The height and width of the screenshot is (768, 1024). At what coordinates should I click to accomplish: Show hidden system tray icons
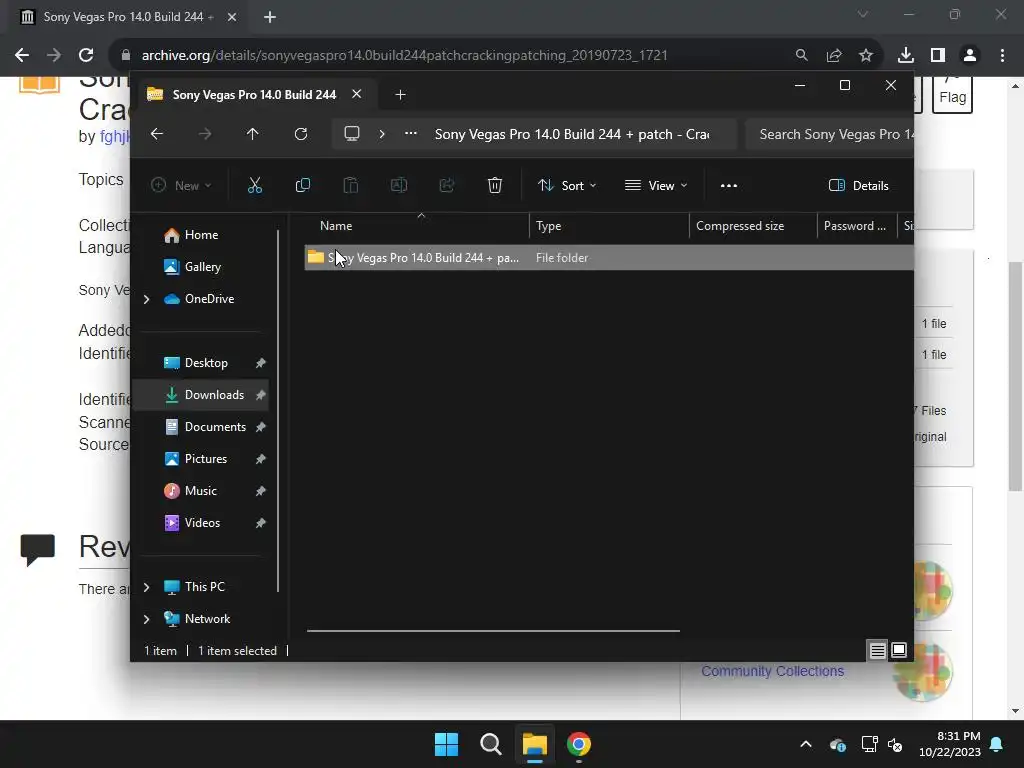806,744
